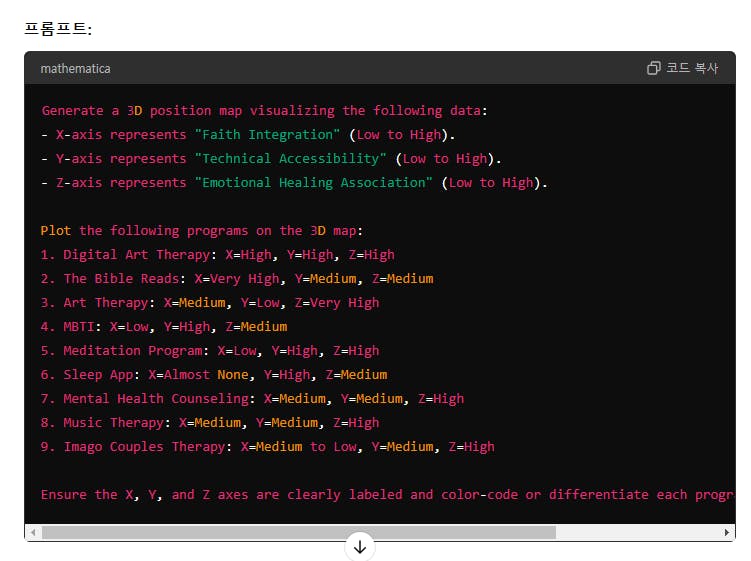Click the '3. Art Therapy' line
This screenshot has height=561, width=751.
tap(210, 302)
